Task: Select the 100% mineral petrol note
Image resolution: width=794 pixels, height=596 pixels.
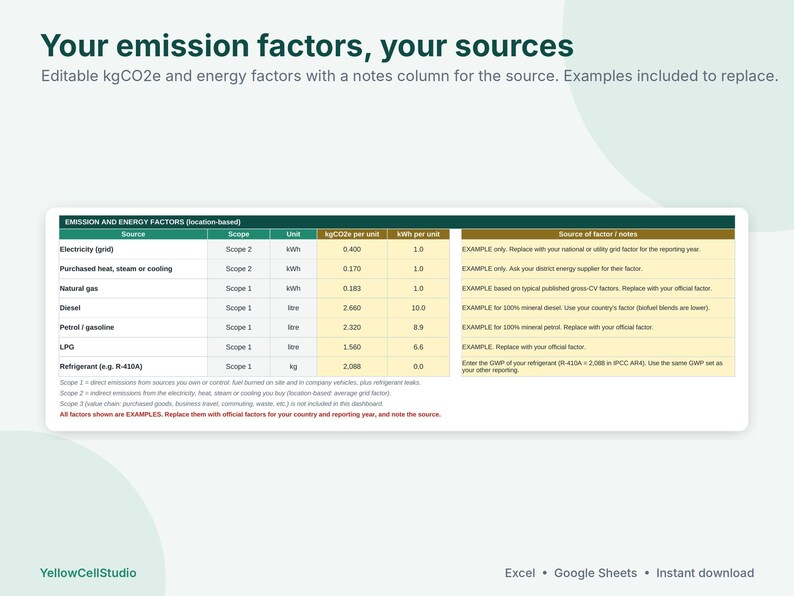Action: tap(598, 328)
